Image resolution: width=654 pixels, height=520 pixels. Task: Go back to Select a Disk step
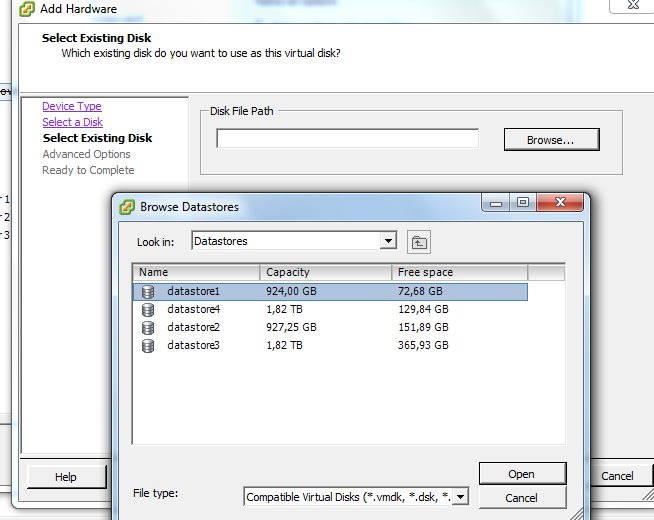pos(73,122)
